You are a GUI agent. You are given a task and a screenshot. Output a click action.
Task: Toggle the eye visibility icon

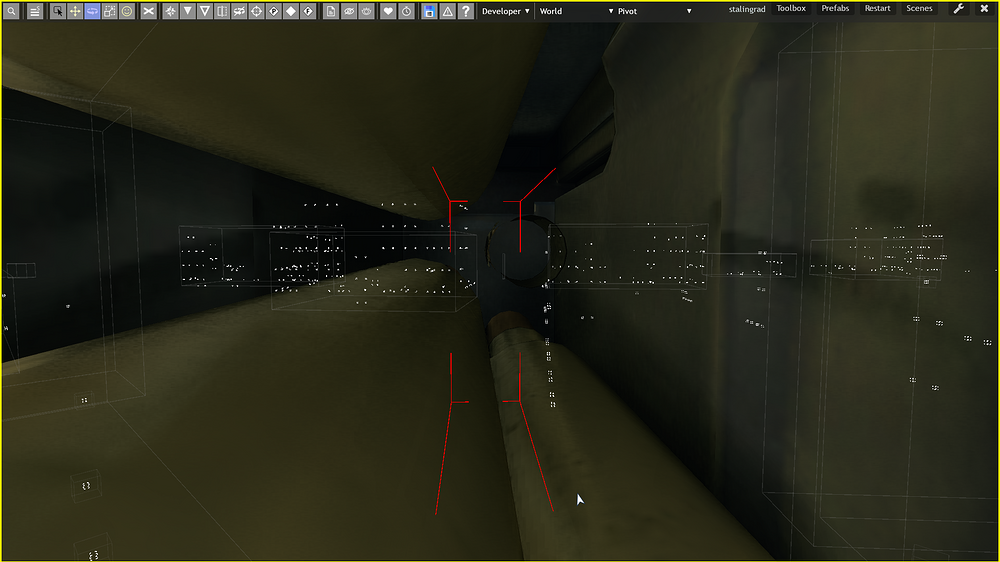pyautogui.click(x=349, y=11)
